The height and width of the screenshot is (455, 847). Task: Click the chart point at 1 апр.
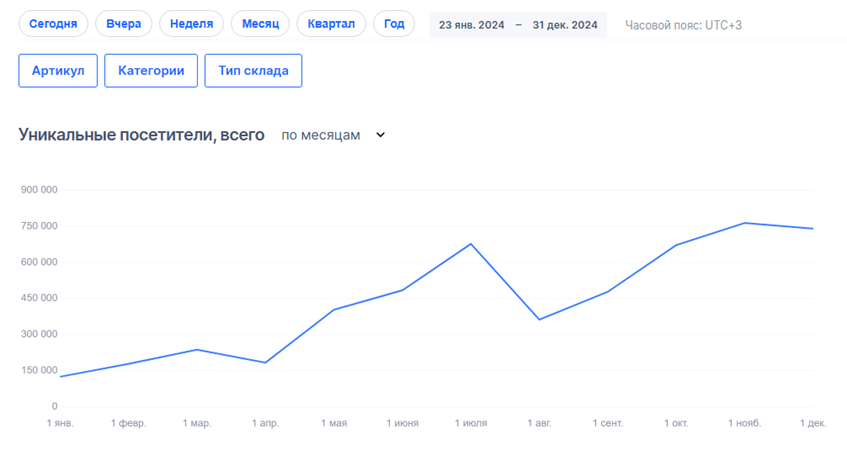click(x=265, y=363)
